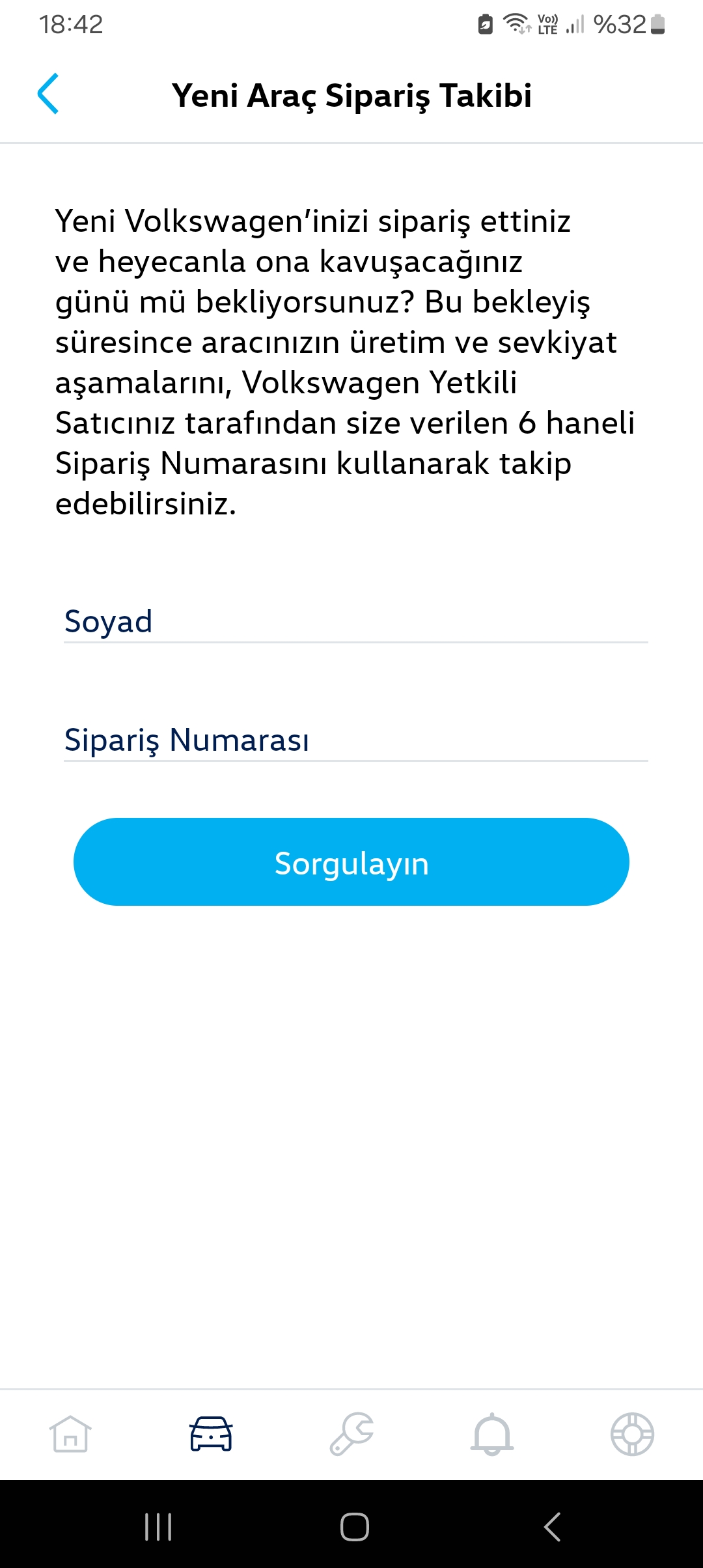
Task: Tap the Android home button
Action: tap(355, 1526)
